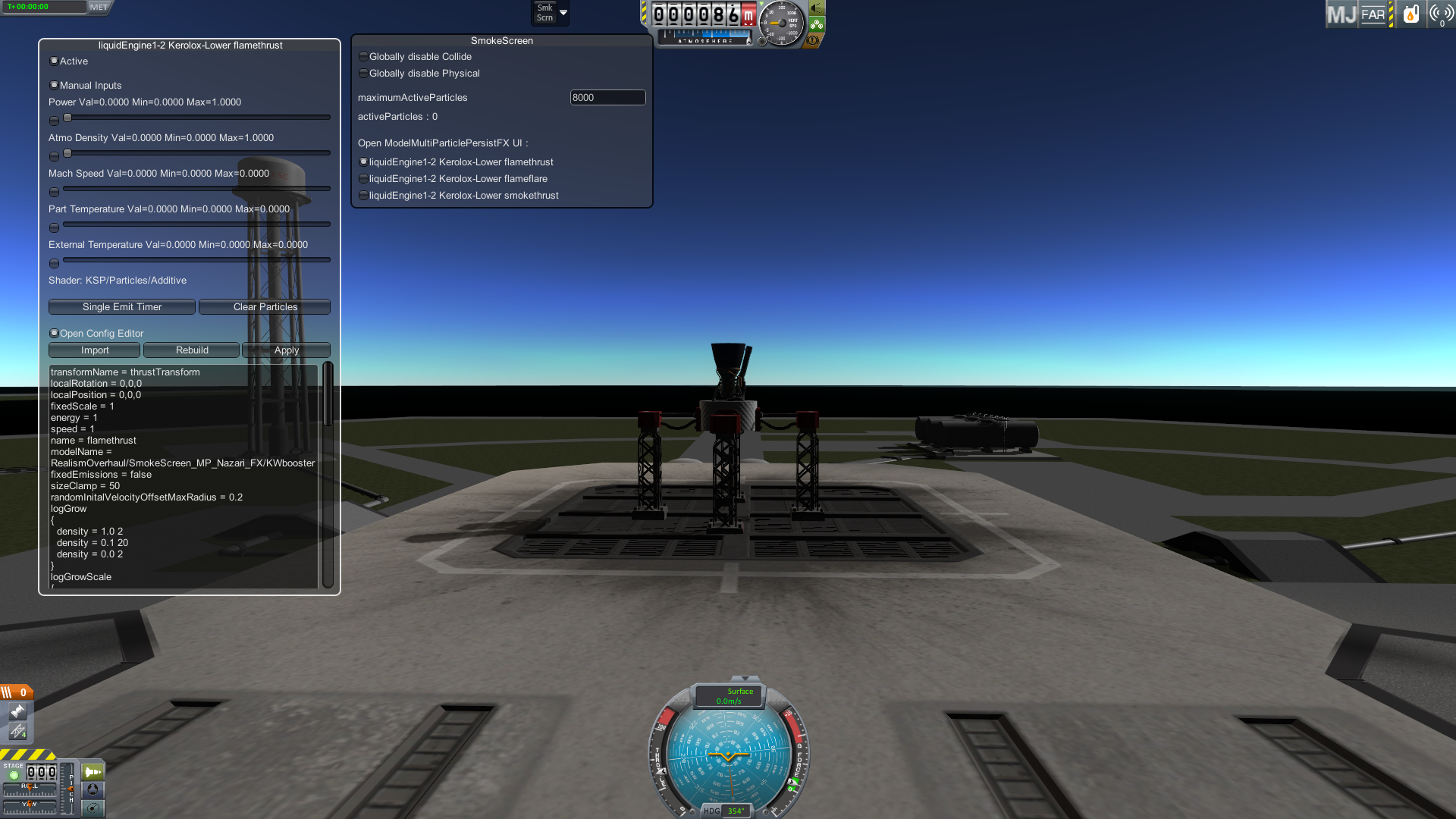Enable Globally disable Collide checkbox

[x=363, y=56]
